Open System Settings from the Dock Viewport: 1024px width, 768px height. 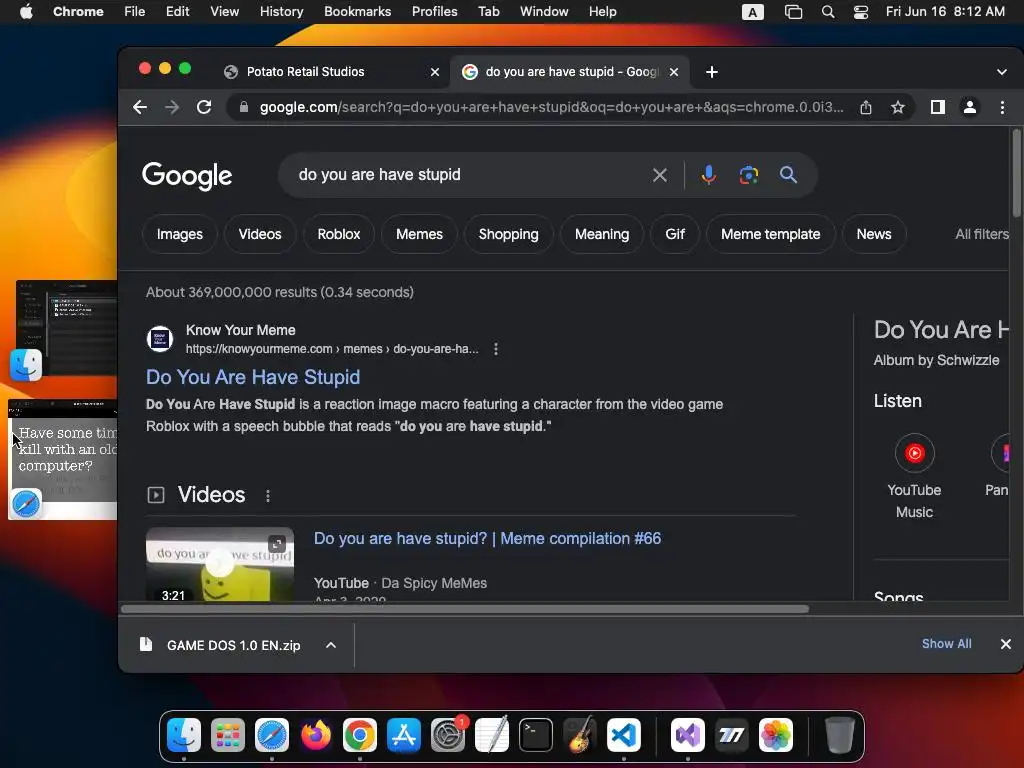click(x=448, y=735)
